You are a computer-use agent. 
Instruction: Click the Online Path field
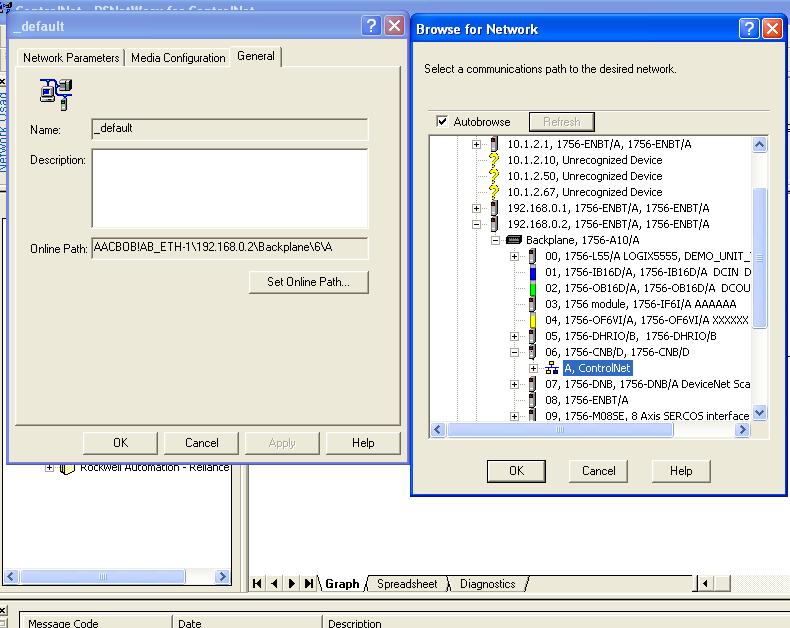click(230, 248)
